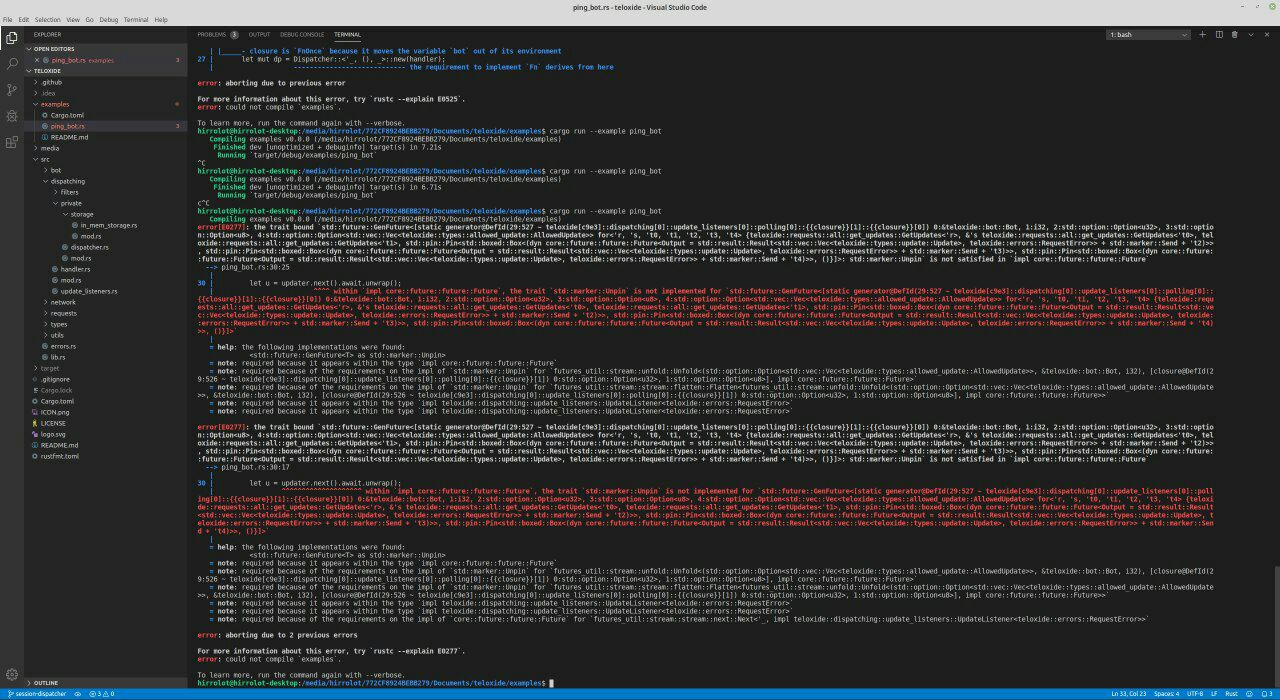The height and width of the screenshot is (700, 1280).
Task: Open the View menu
Action: tap(71, 20)
